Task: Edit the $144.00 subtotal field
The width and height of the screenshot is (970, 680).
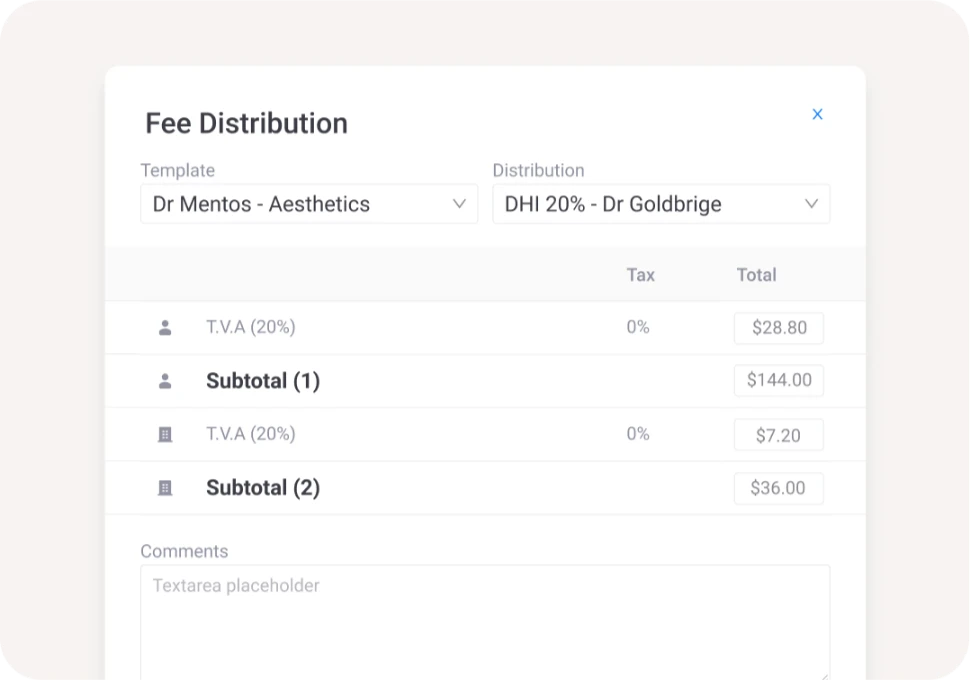Action: point(778,381)
